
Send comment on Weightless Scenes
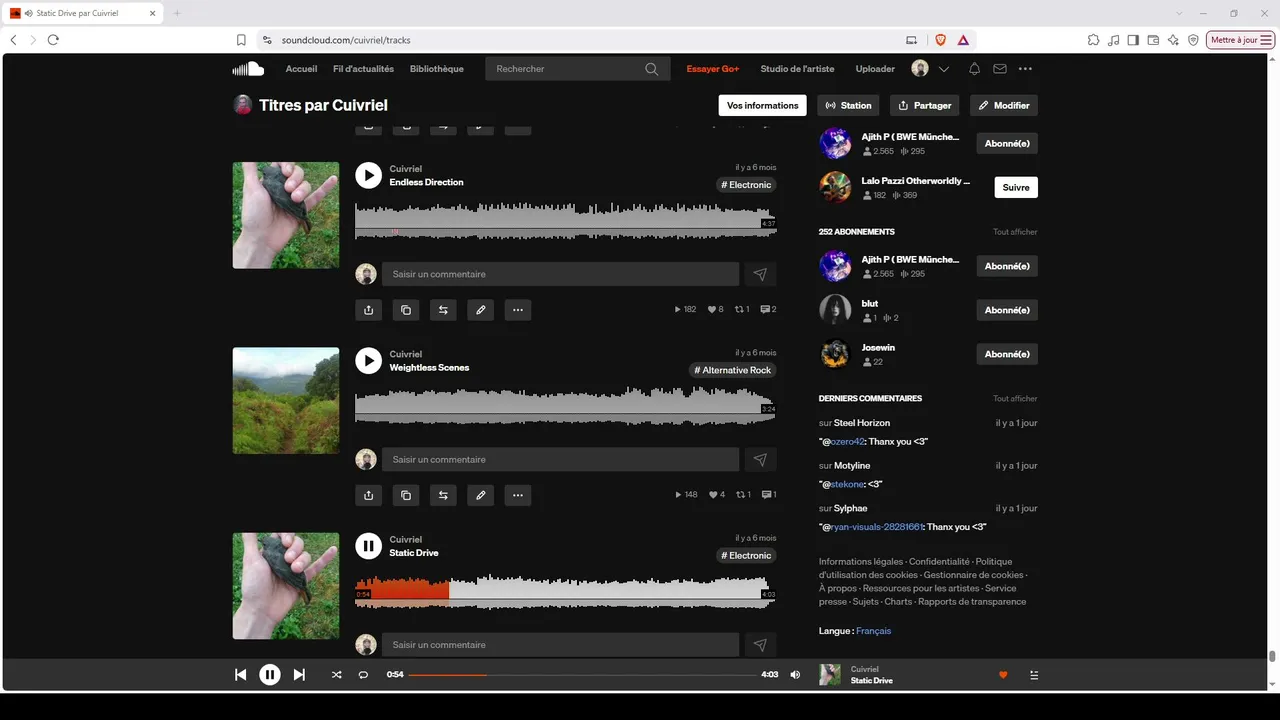click(x=760, y=460)
